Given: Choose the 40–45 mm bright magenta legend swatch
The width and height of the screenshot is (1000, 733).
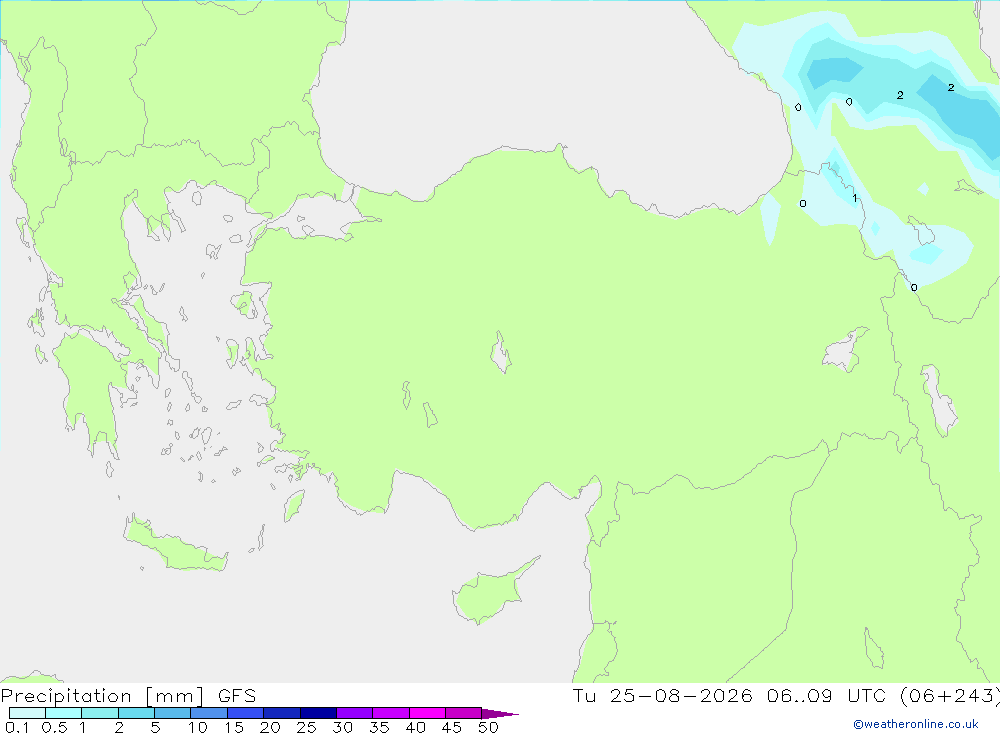Looking at the screenshot, I should (427, 713).
